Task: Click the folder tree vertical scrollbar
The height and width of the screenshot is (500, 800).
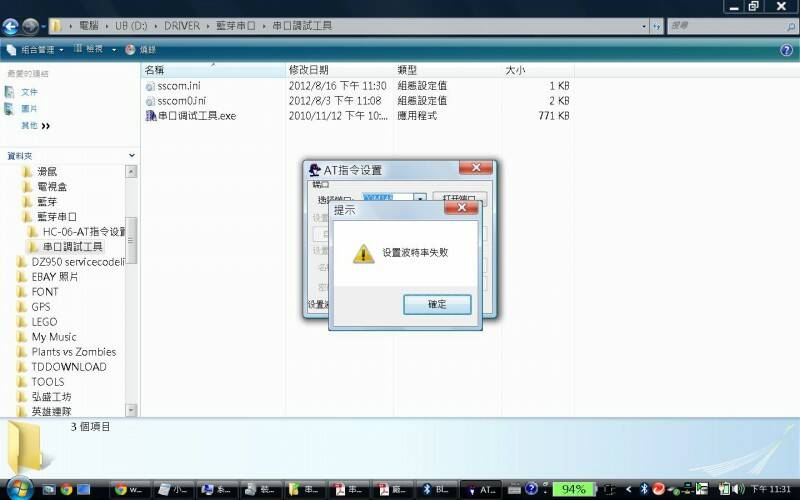Action: pos(131,240)
